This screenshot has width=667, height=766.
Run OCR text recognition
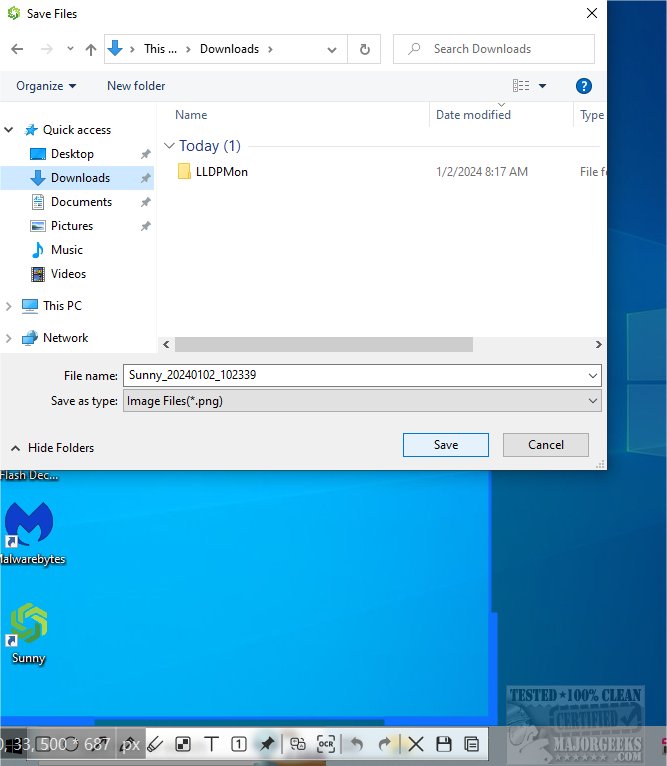pos(326,745)
